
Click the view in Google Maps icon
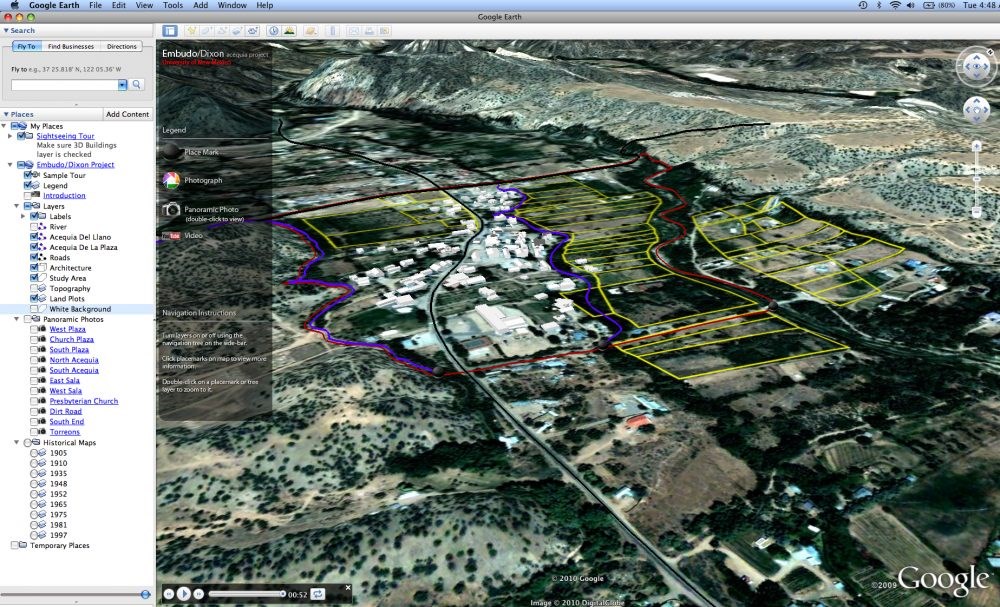385,31
